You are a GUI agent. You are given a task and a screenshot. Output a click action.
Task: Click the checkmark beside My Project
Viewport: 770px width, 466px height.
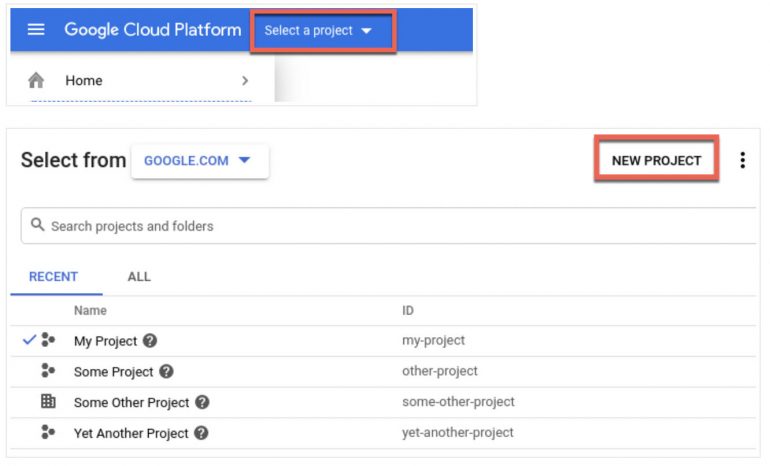point(29,339)
